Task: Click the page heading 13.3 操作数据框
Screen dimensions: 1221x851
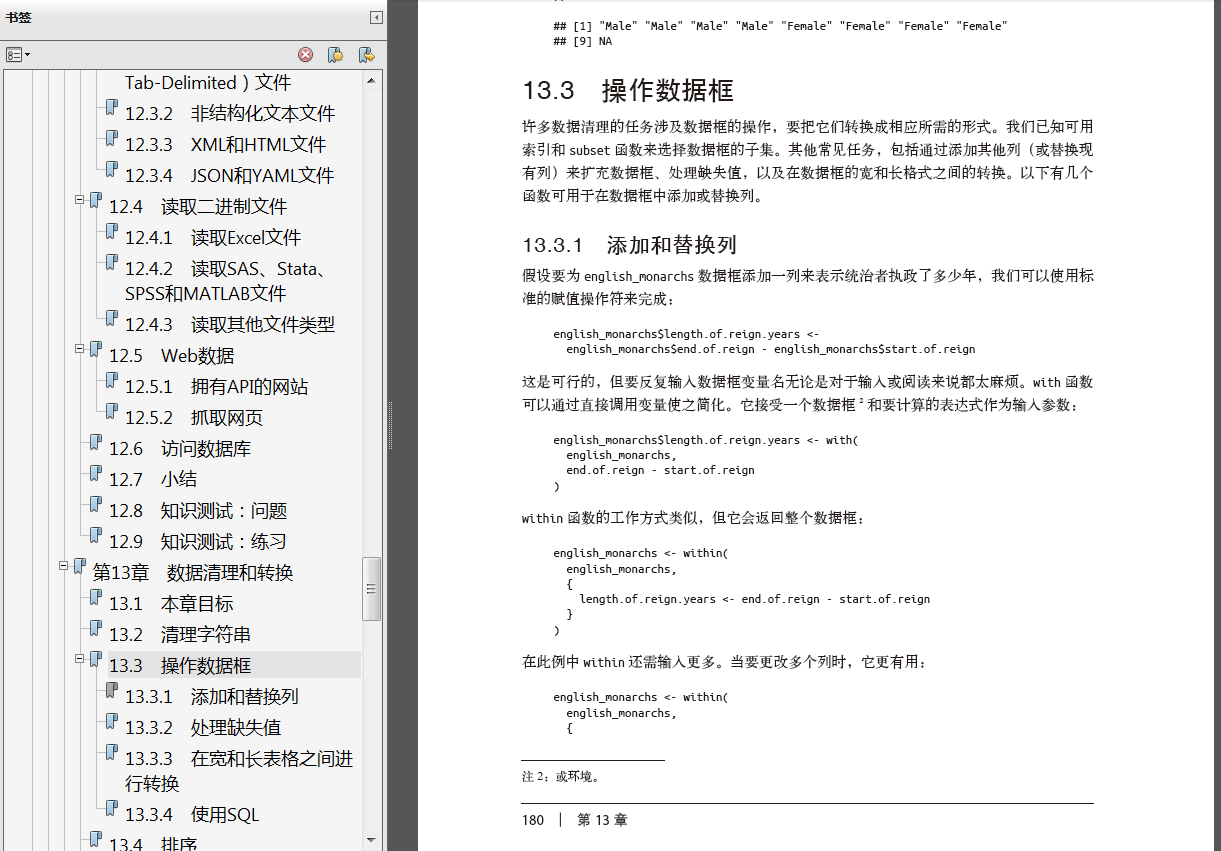Action: point(628,90)
